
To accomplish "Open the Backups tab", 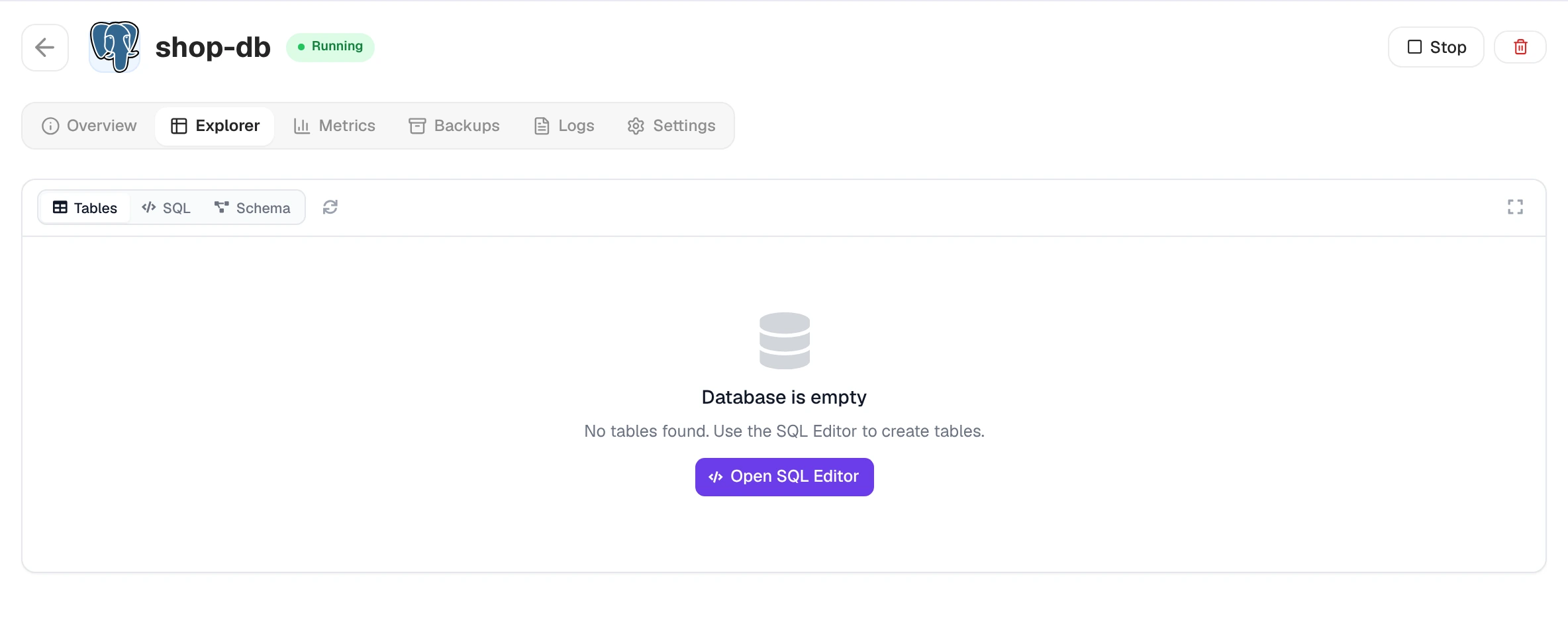I will [454, 126].
